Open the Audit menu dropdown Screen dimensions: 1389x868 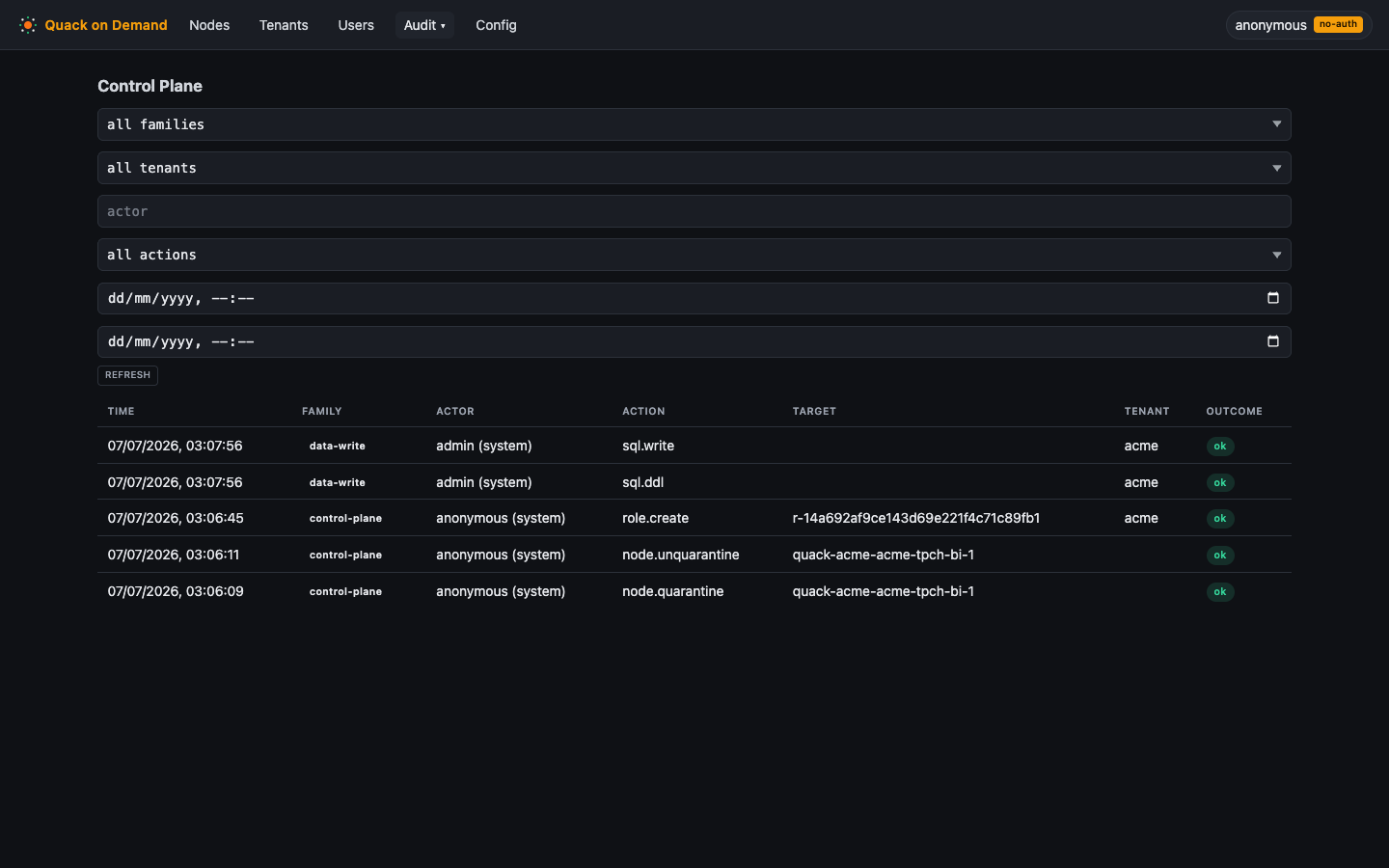(x=424, y=25)
